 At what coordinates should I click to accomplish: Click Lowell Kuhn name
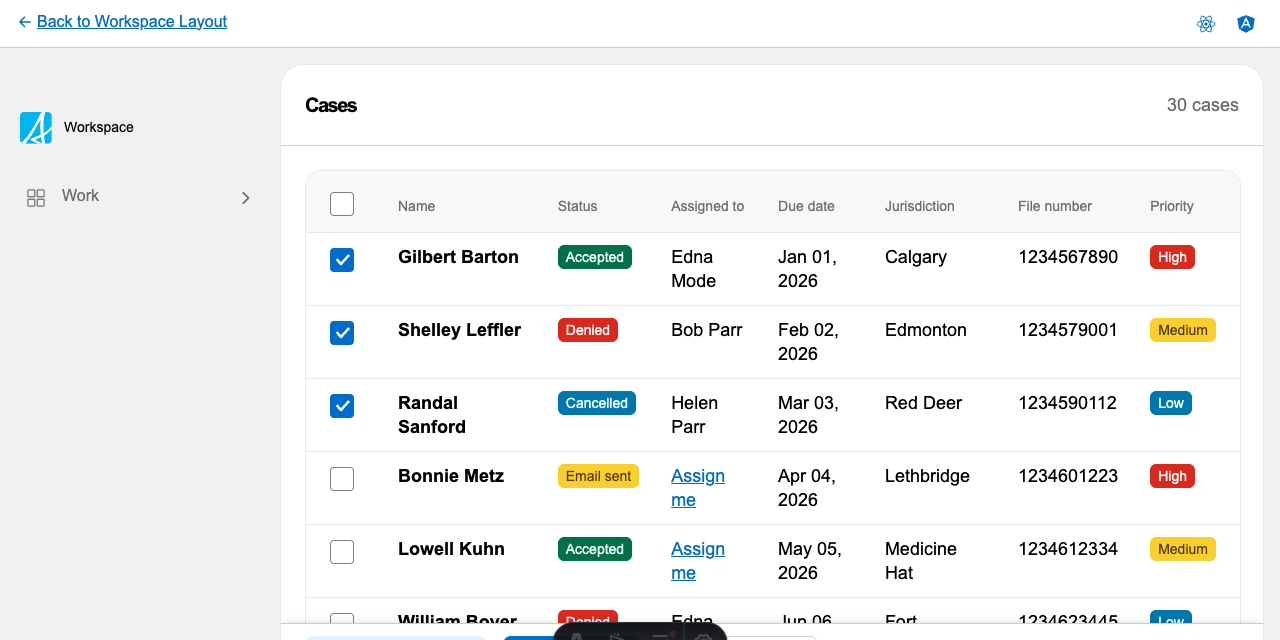[451, 549]
